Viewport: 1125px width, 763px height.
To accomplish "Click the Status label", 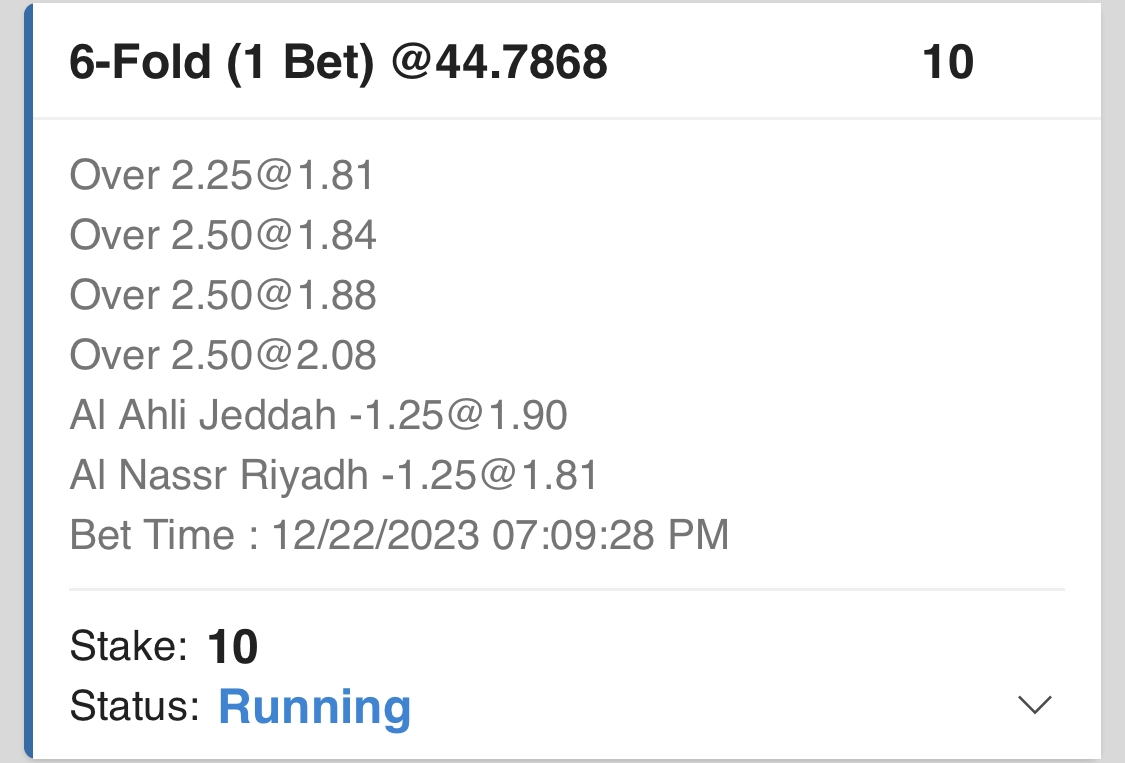I will tap(135, 707).
